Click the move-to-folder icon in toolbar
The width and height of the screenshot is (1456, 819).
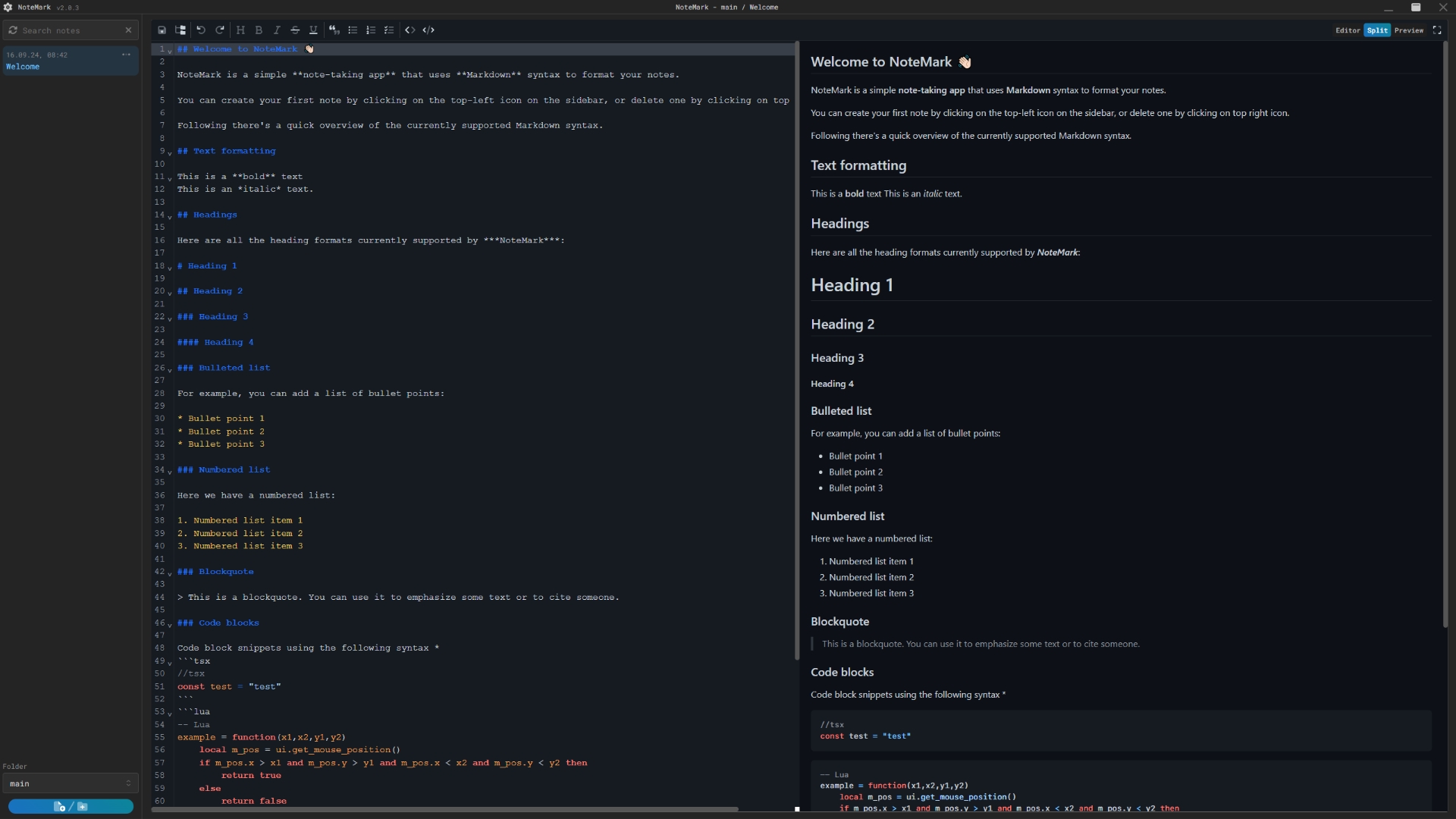tap(180, 30)
